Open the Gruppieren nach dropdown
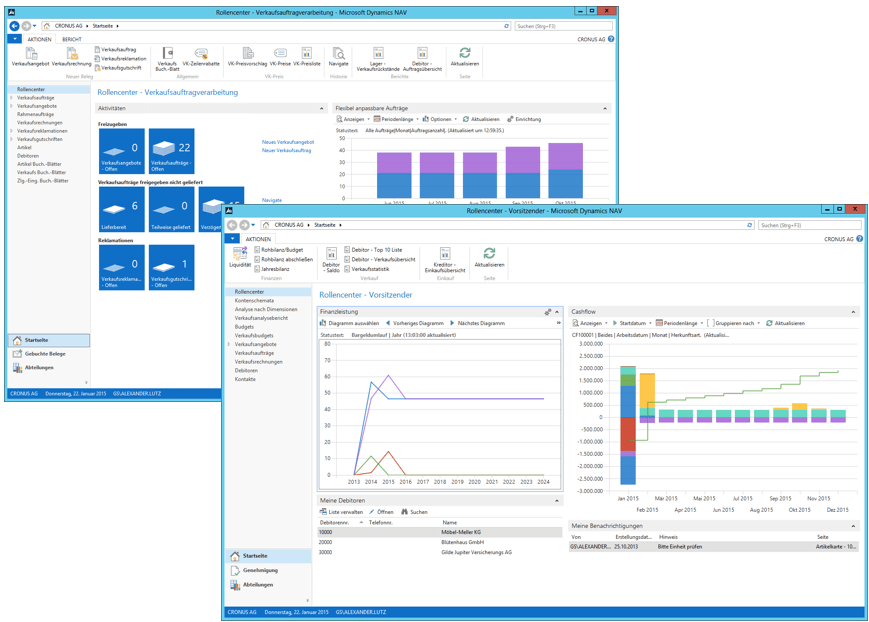The width and height of the screenshot is (869, 622). click(x=733, y=323)
